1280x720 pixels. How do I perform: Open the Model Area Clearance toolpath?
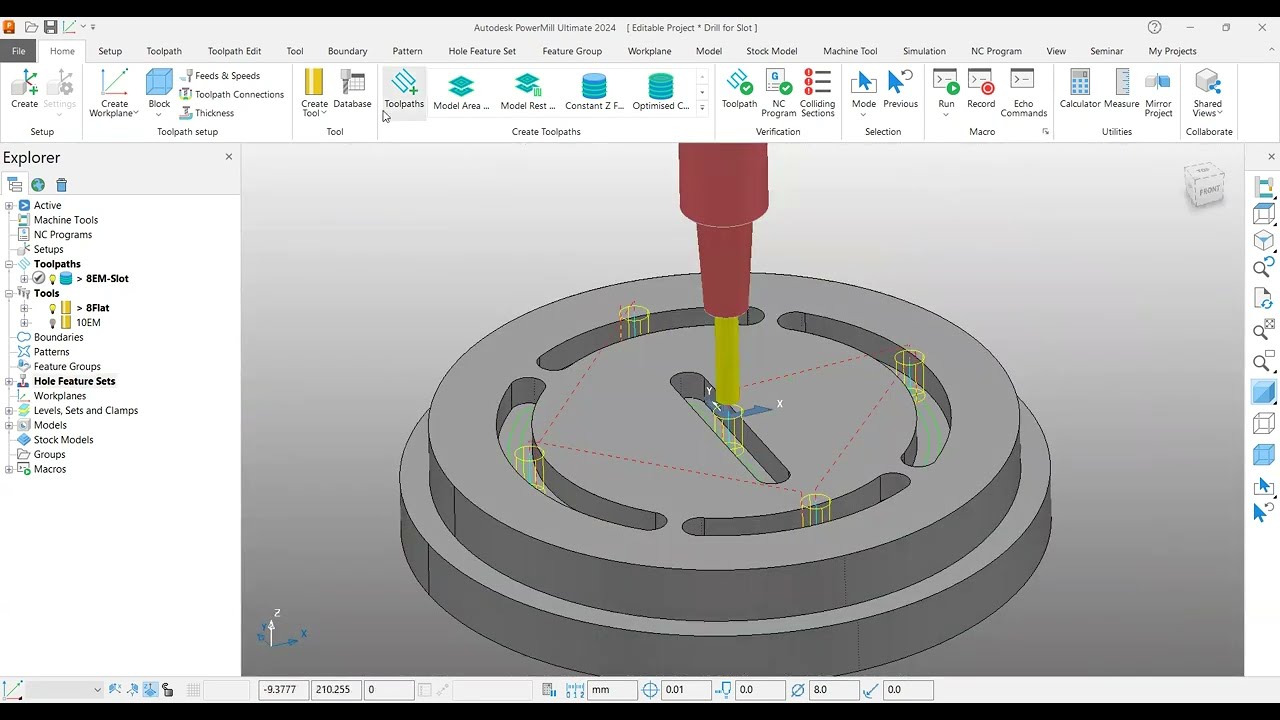click(x=461, y=92)
